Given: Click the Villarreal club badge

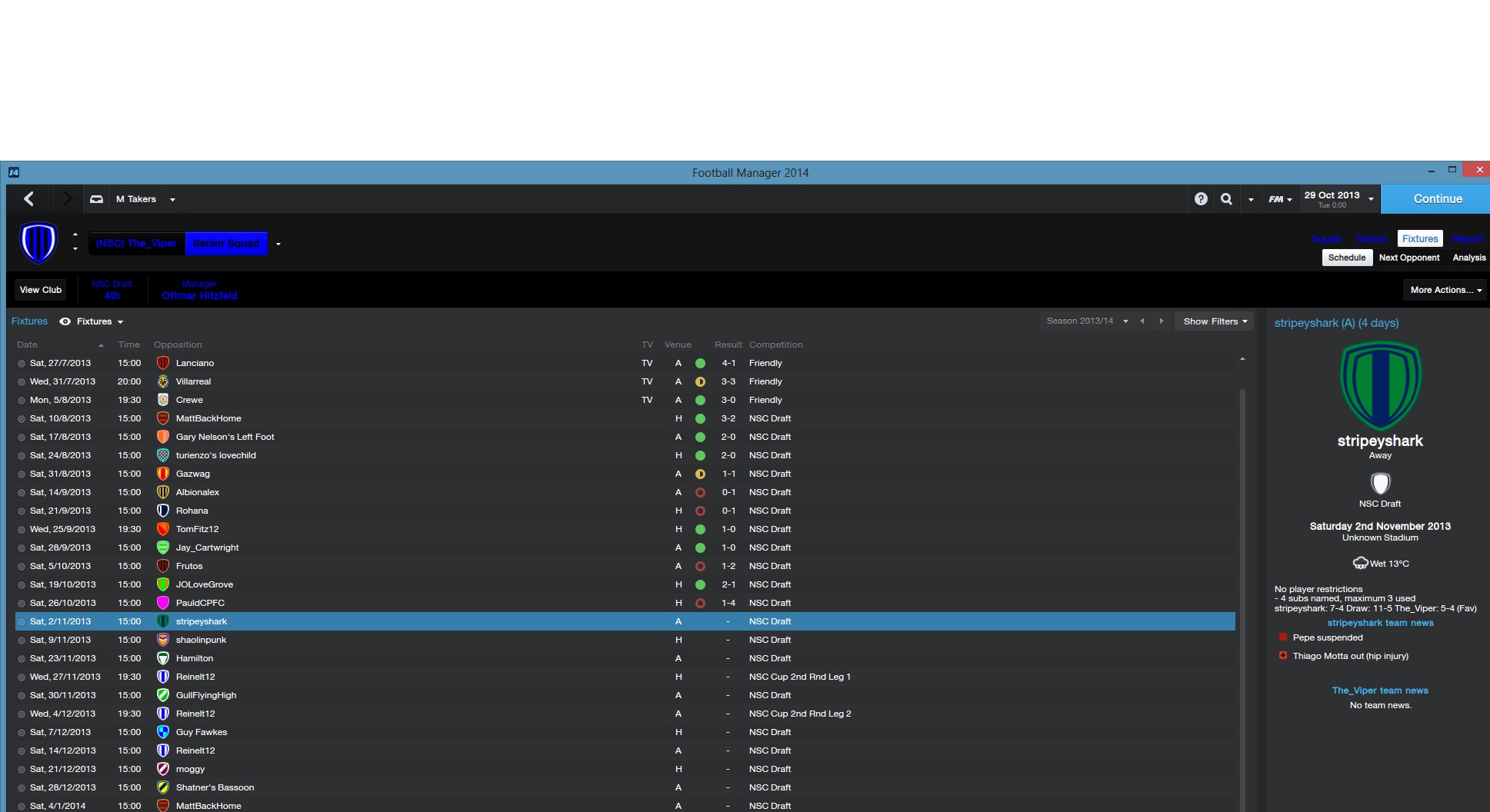Looking at the screenshot, I should [163, 381].
